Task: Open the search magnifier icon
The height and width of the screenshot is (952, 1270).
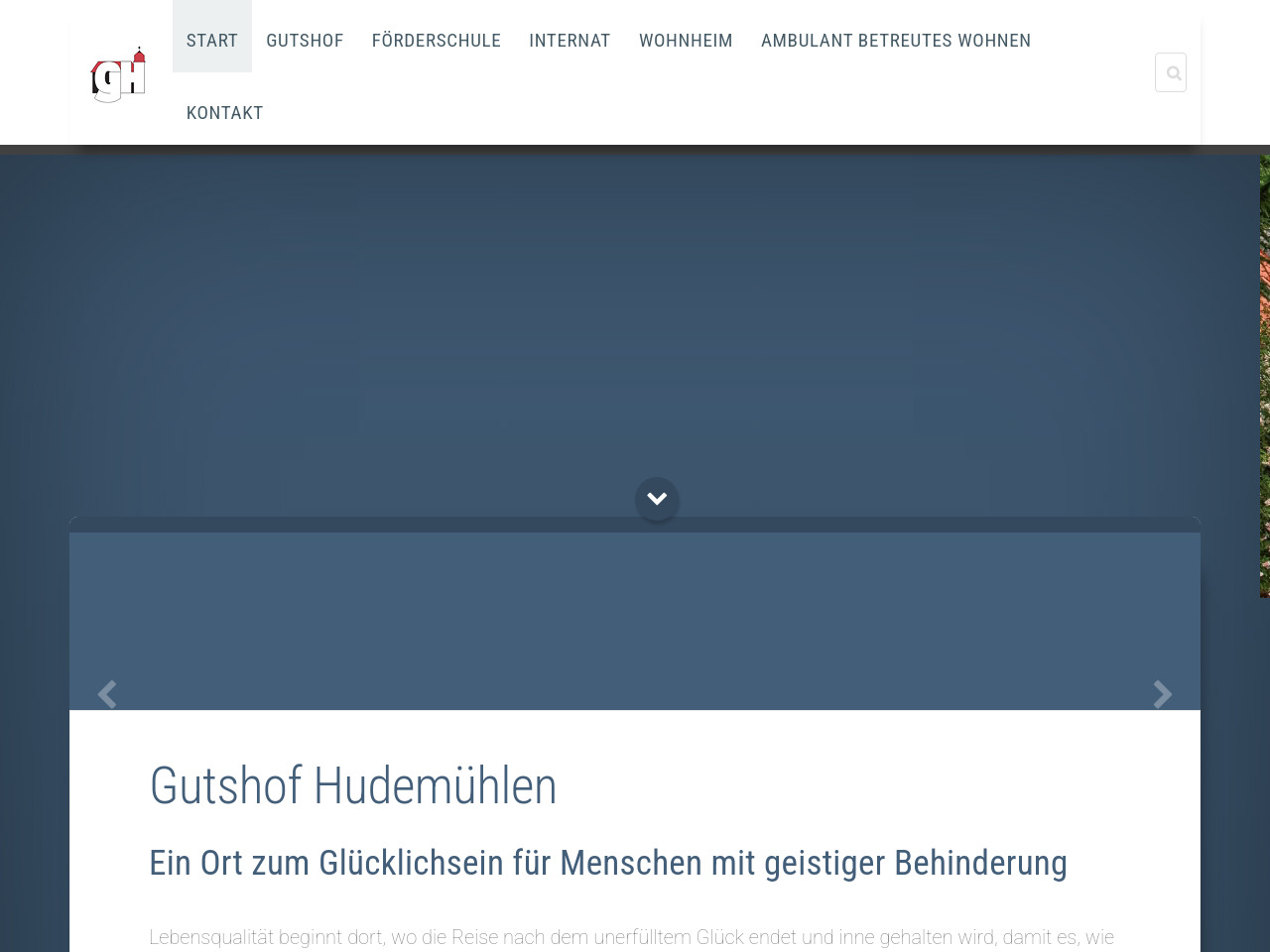Action: coord(1171,72)
